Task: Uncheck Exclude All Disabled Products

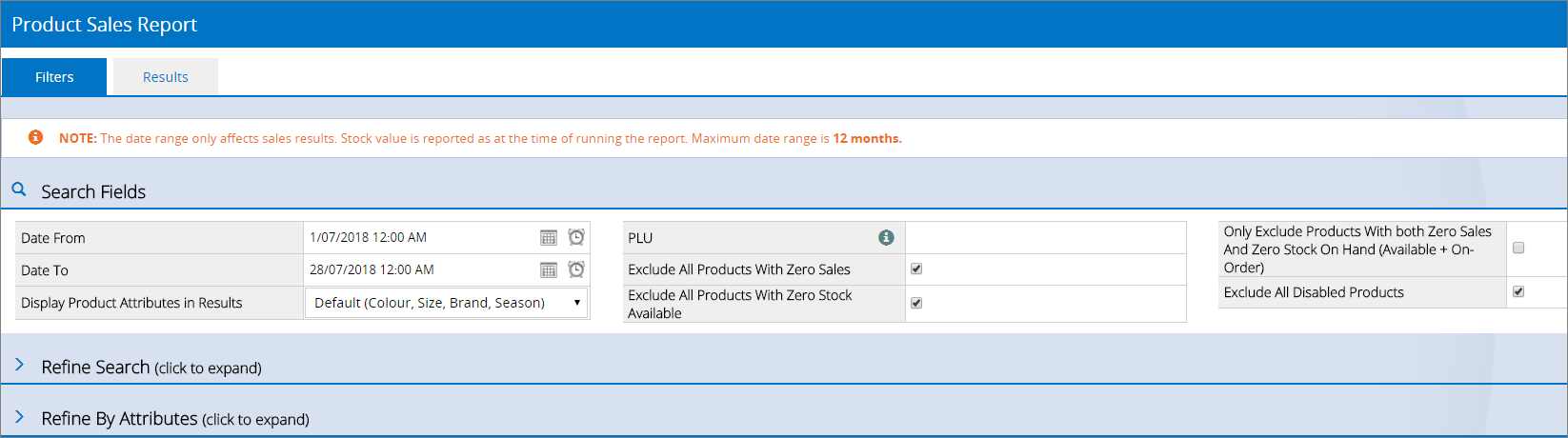Action: point(1518,291)
